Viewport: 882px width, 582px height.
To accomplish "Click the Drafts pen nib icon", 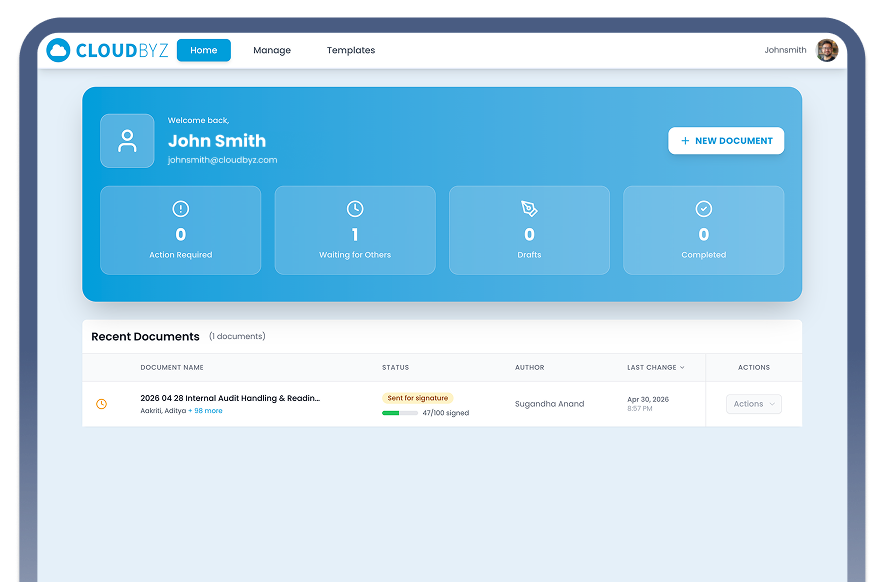I will (529, 209).
